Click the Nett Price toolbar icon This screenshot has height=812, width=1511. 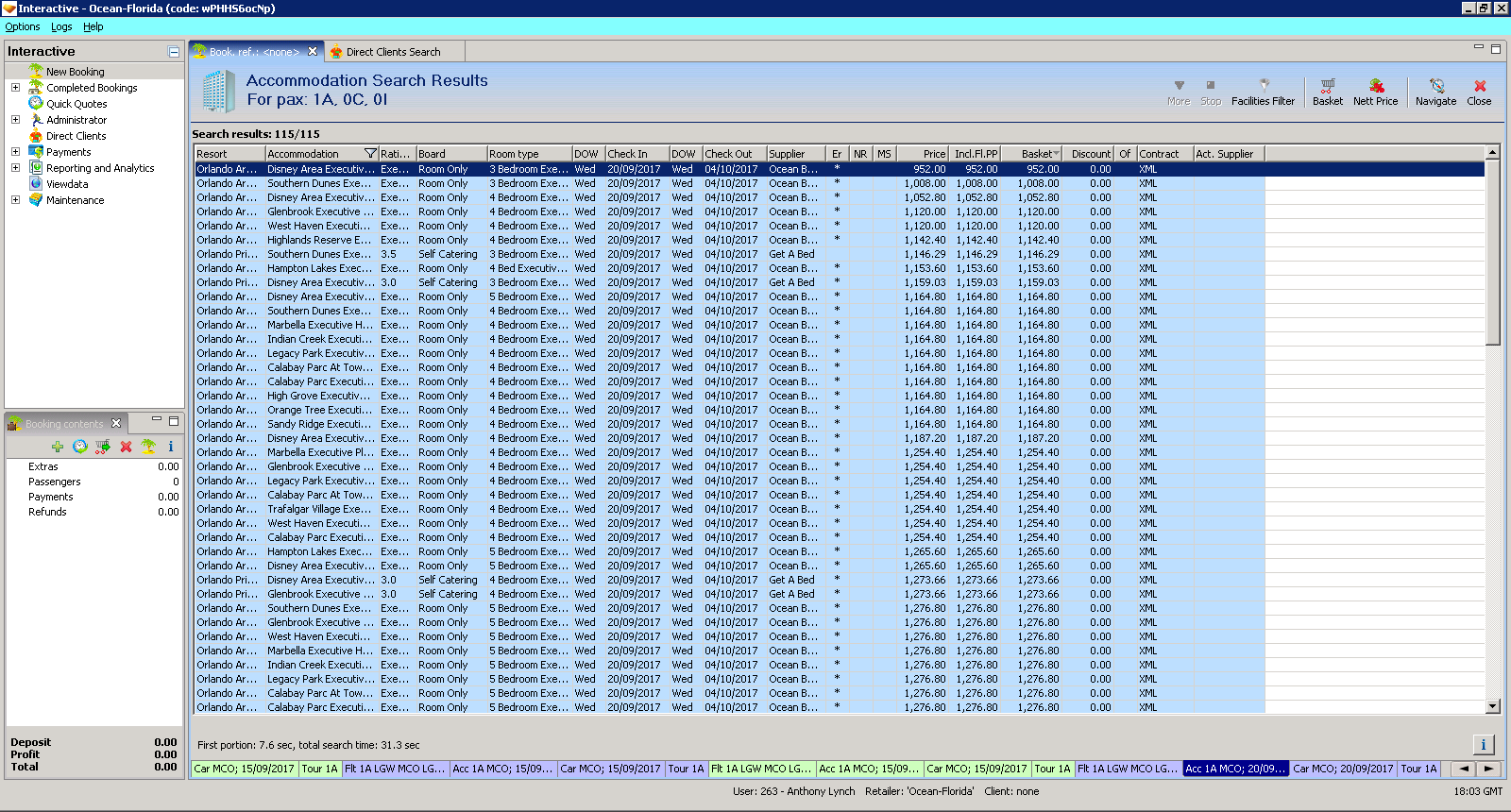click(1375, 91)
